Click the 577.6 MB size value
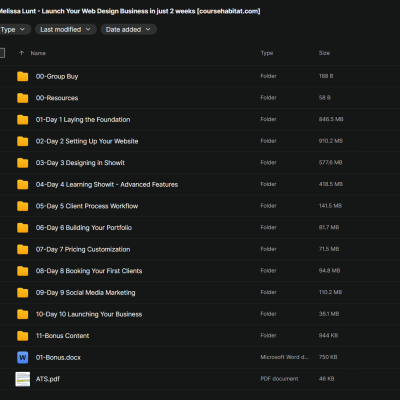Viewport: 400px width, 400px height. [330, 163]
